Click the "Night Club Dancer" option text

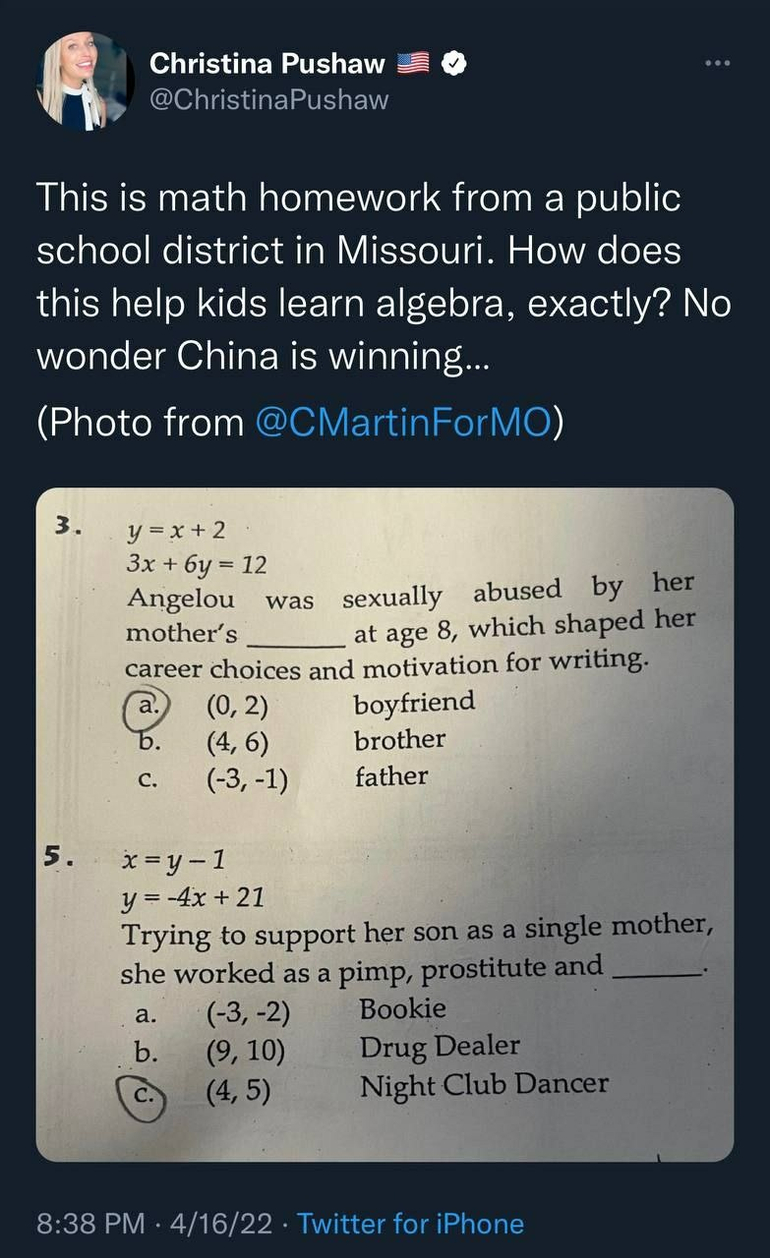pyautogui.click(x=483, y=1085)
